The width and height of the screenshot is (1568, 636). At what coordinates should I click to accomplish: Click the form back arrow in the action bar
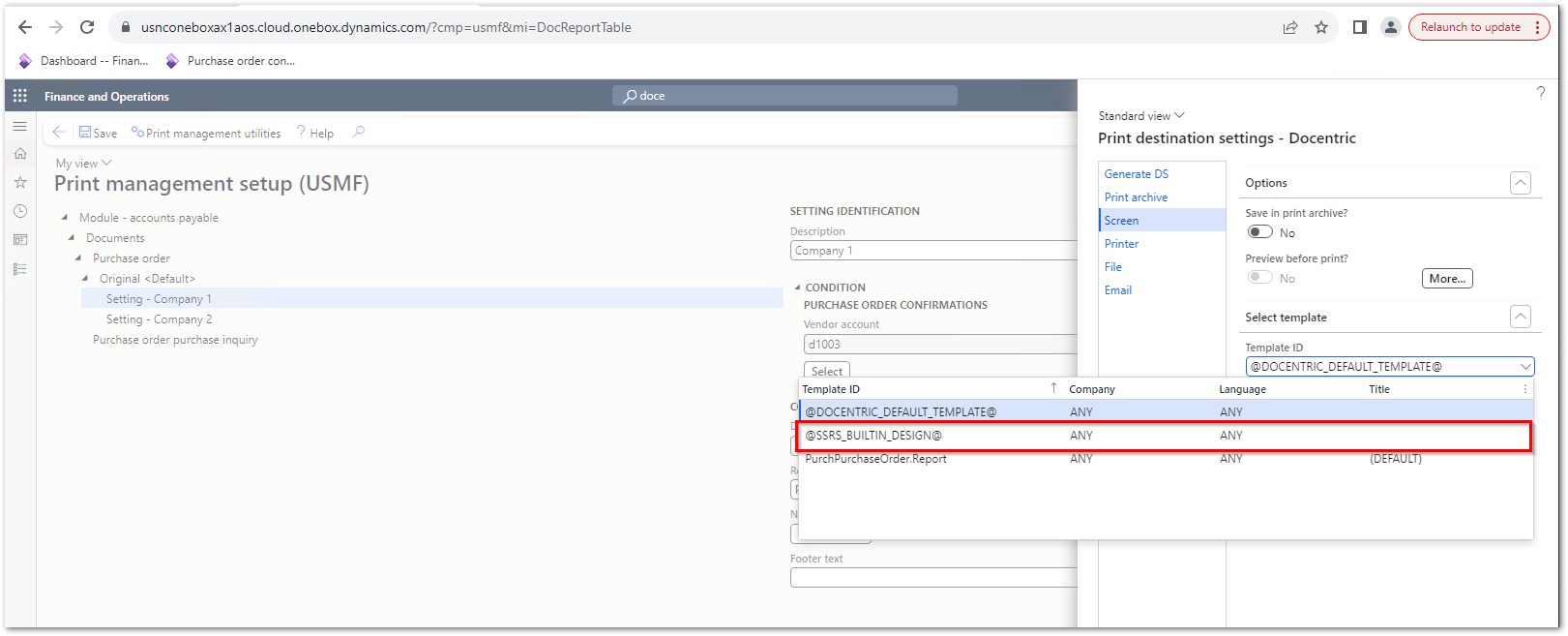59,133
